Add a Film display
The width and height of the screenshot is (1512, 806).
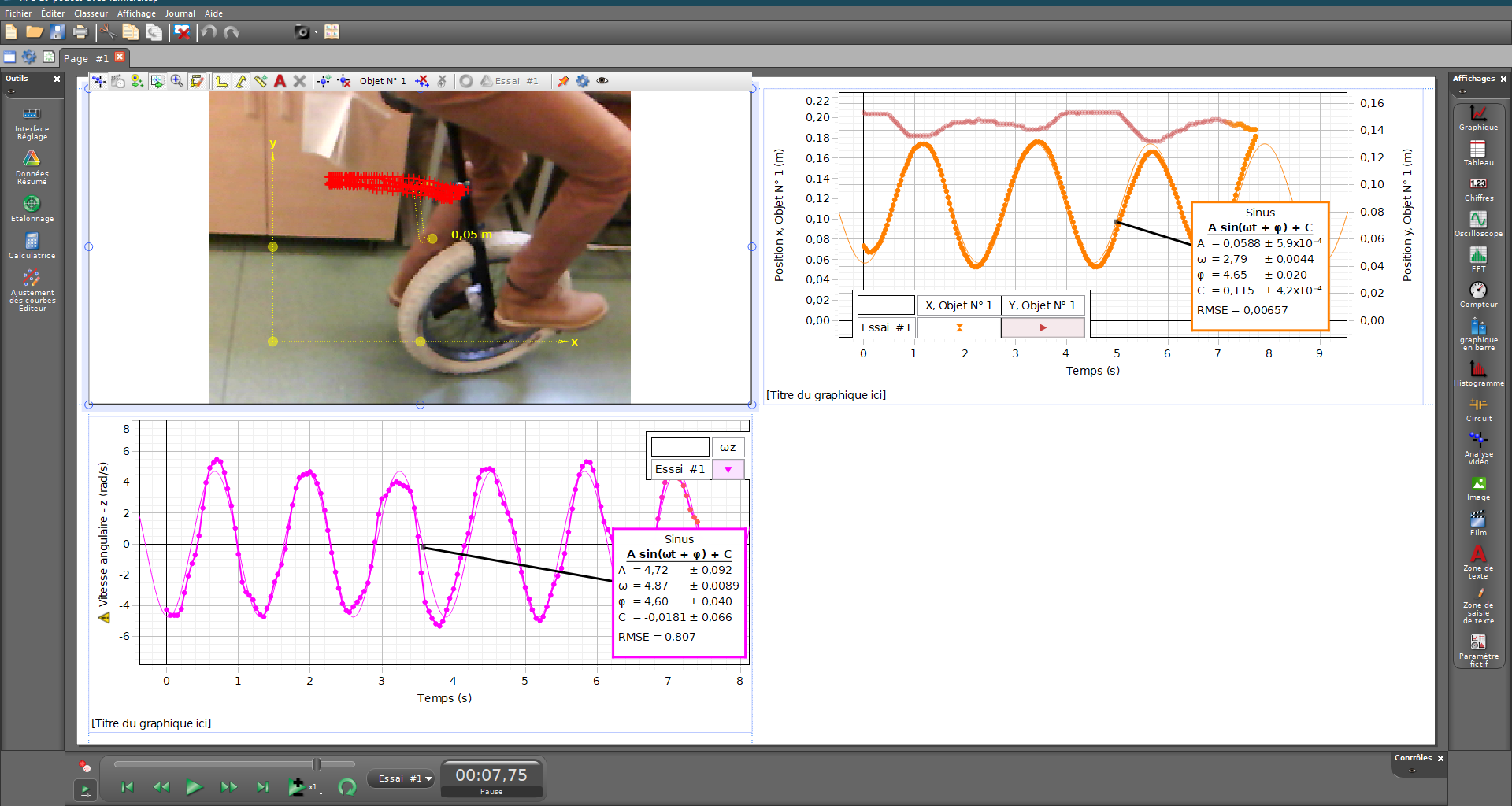1478,523
